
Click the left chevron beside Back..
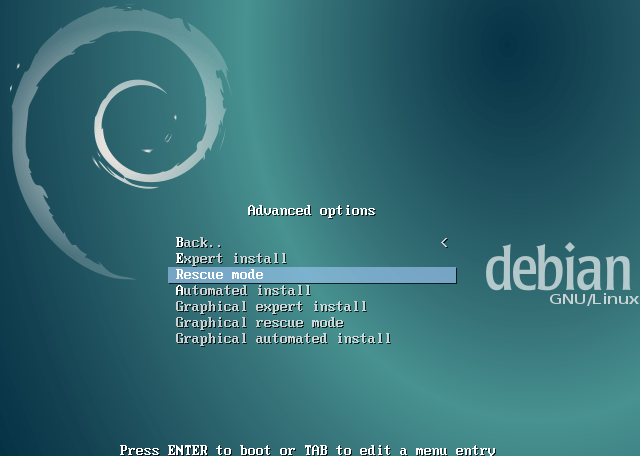pos(444,243)
